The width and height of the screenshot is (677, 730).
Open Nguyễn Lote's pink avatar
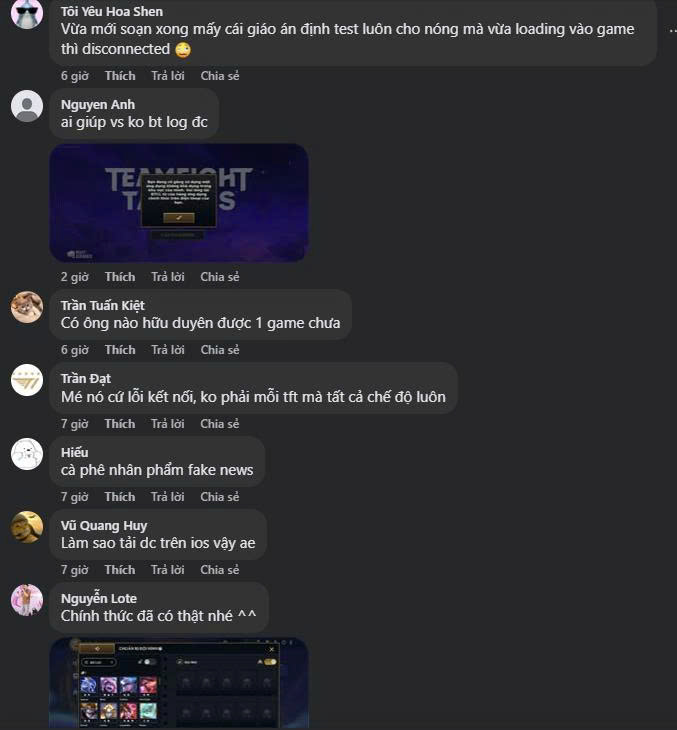27,600
